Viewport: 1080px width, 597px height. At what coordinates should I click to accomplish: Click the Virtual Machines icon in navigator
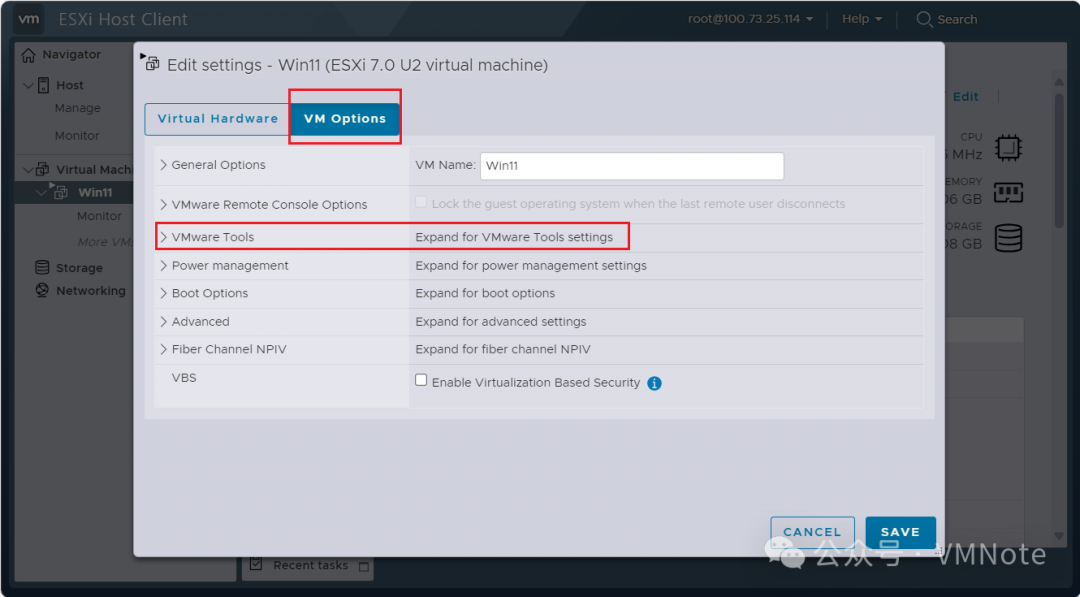tap(43, 169)
